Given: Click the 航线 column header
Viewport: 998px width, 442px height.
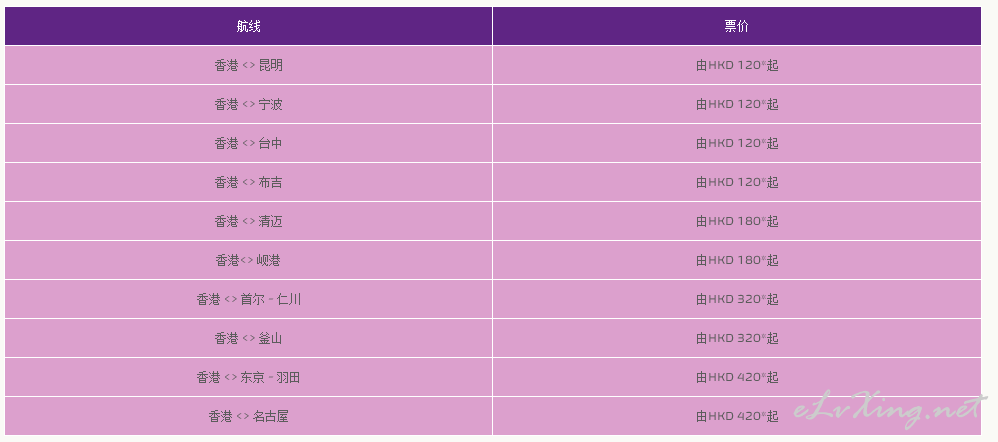Looking at the screenshot, I should [x=248, y=26].
